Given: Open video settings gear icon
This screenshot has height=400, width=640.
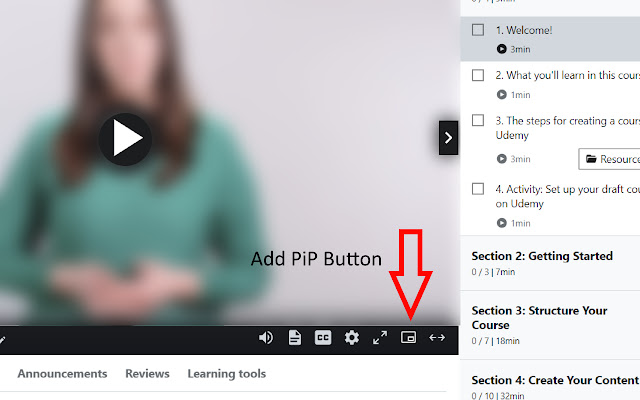Looking at the screenshot, I should pos(351,338).
